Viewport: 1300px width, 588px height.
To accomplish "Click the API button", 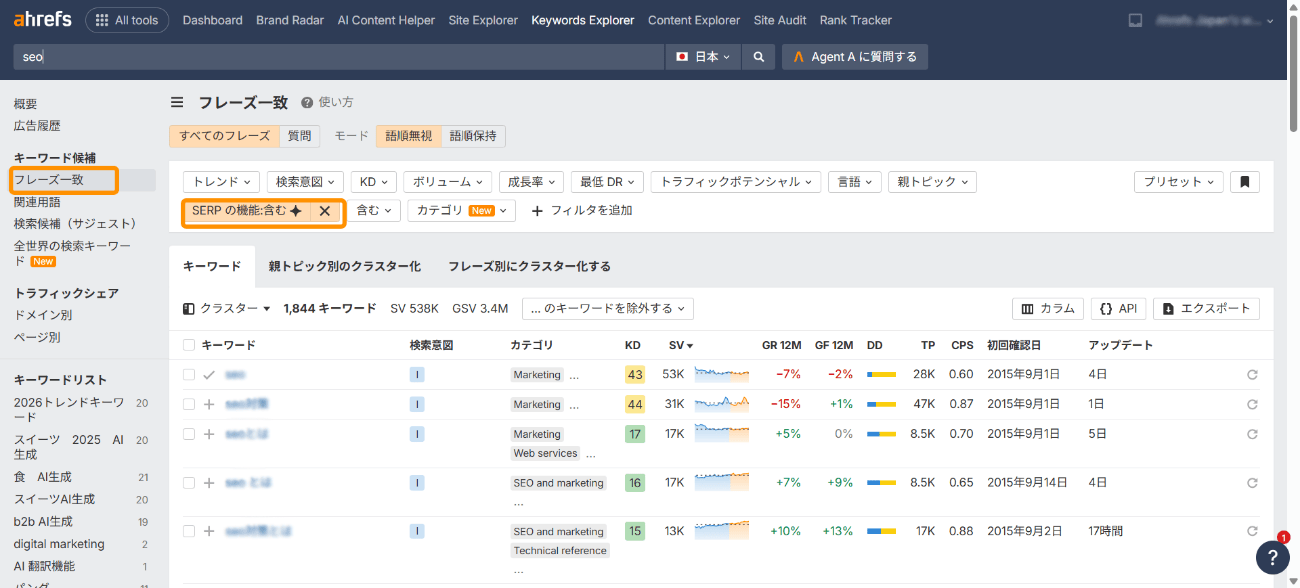I will pyautogui.click(x=1118, y=309).
